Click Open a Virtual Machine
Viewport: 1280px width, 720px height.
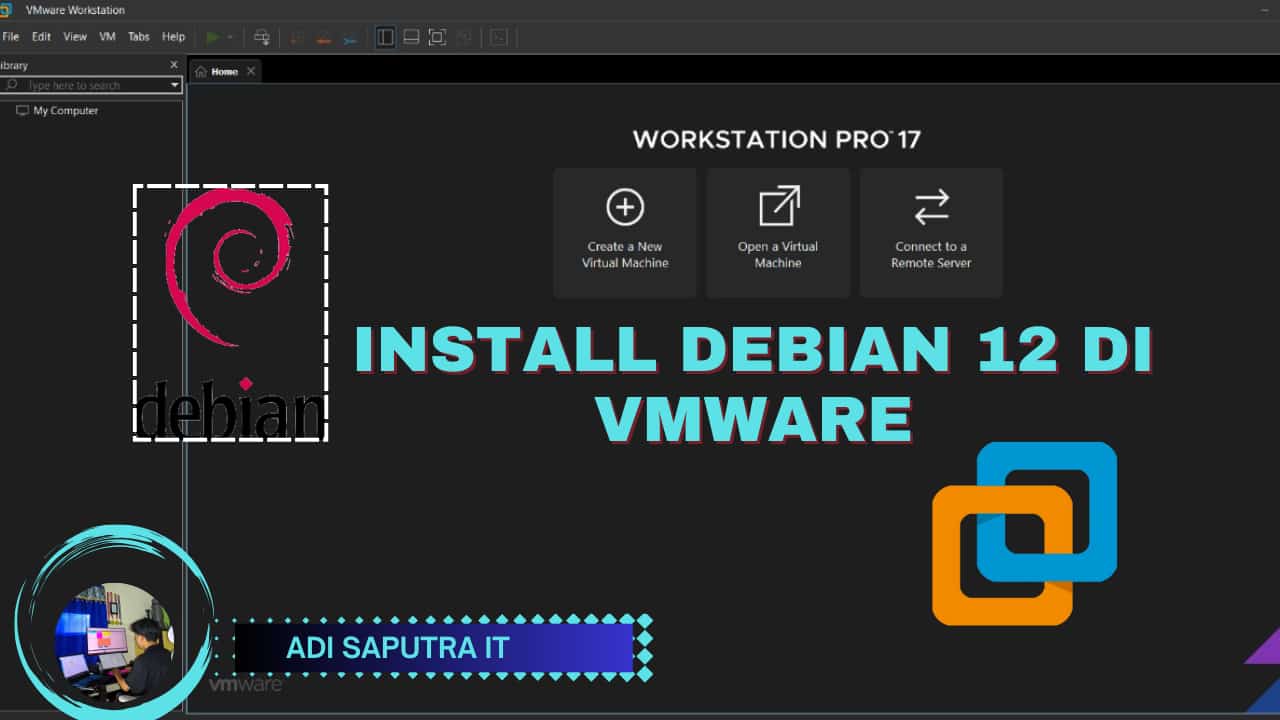click(778, 232)
